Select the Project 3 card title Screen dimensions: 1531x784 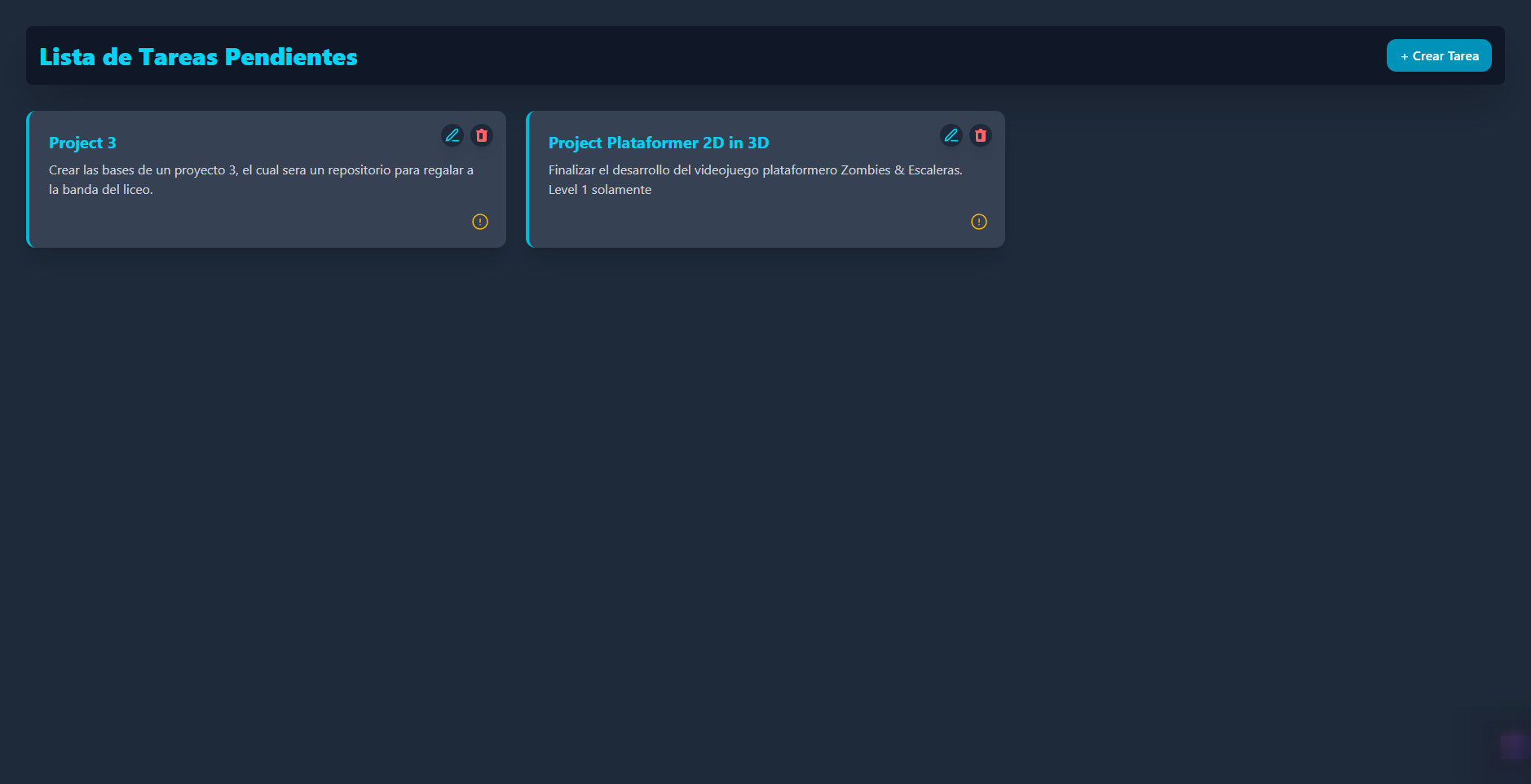click(x=82, y=143)
